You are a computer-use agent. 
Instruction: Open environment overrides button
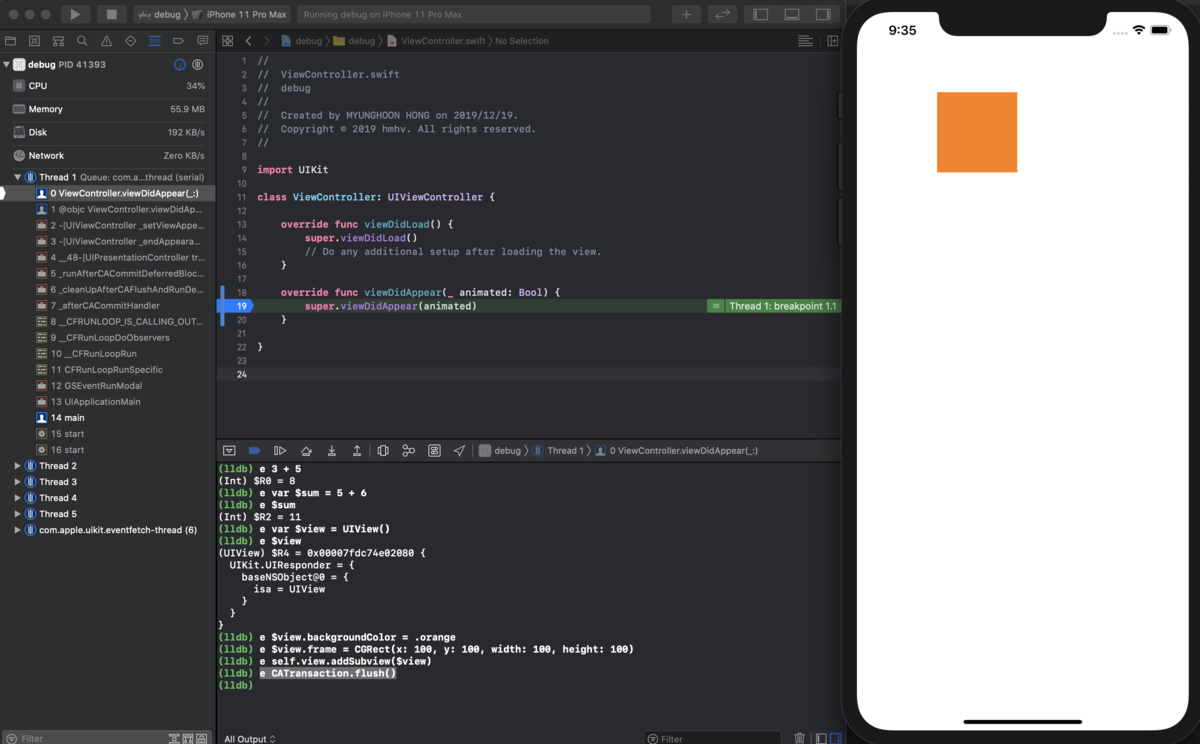[x=434, y=451]
